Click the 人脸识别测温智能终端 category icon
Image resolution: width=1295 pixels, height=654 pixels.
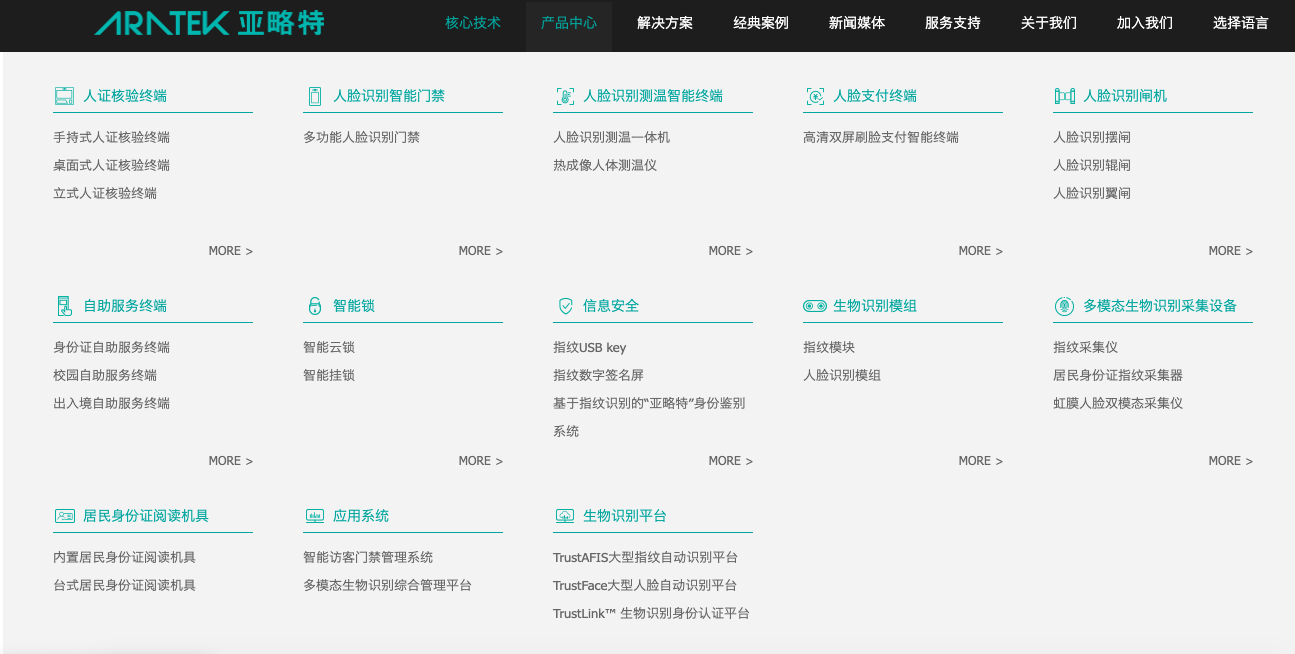[x=564, y=96]
